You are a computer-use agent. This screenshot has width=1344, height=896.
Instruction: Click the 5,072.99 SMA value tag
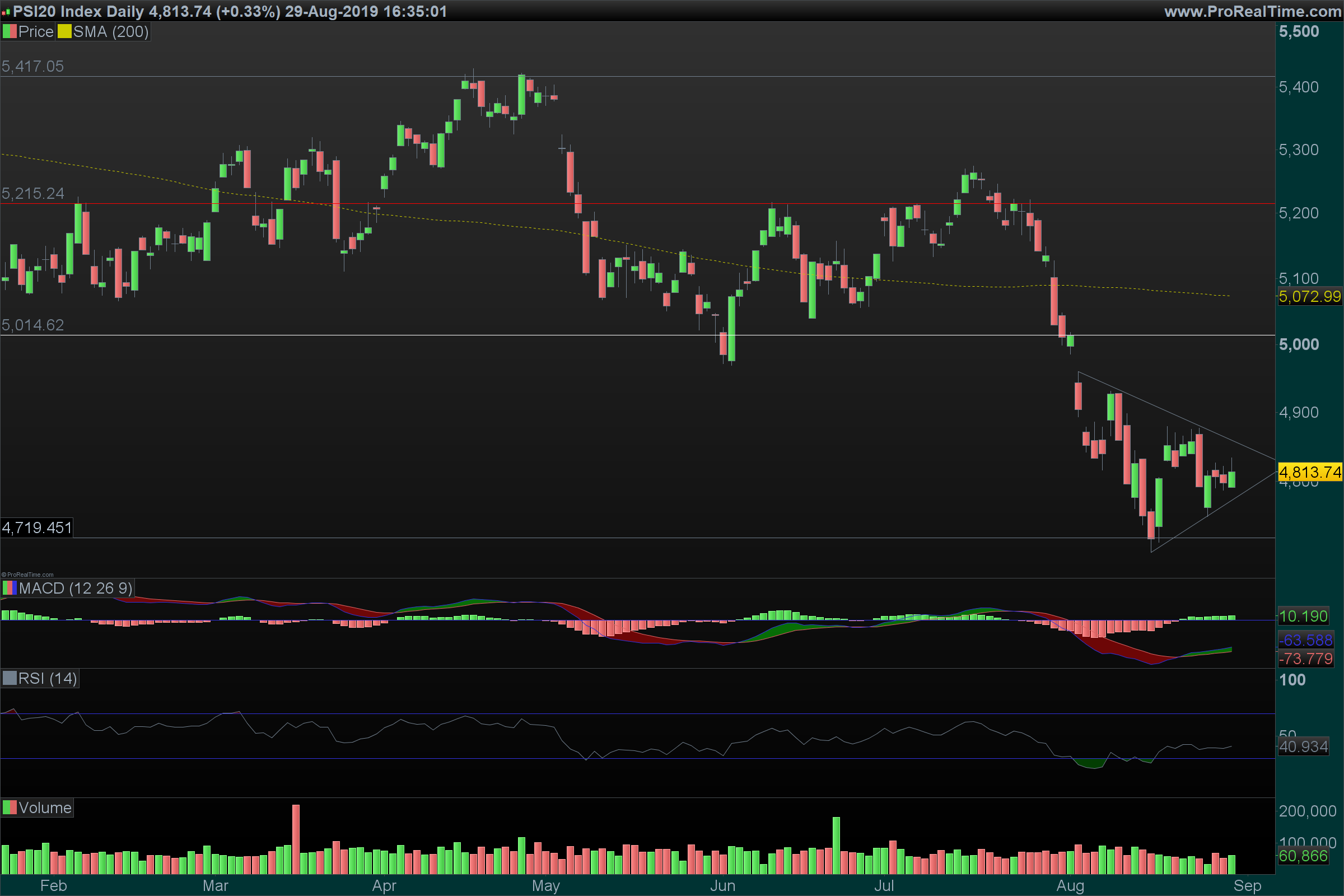1309,296
